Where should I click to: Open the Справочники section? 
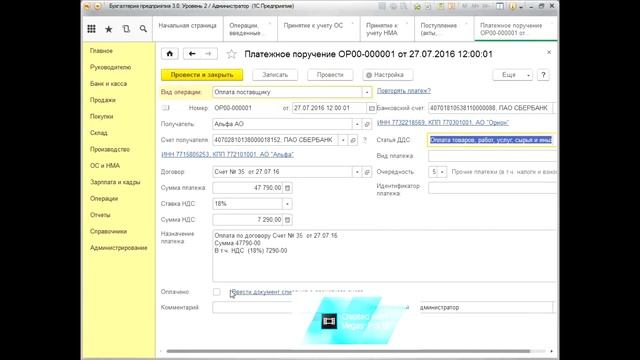tap(109, 231)
